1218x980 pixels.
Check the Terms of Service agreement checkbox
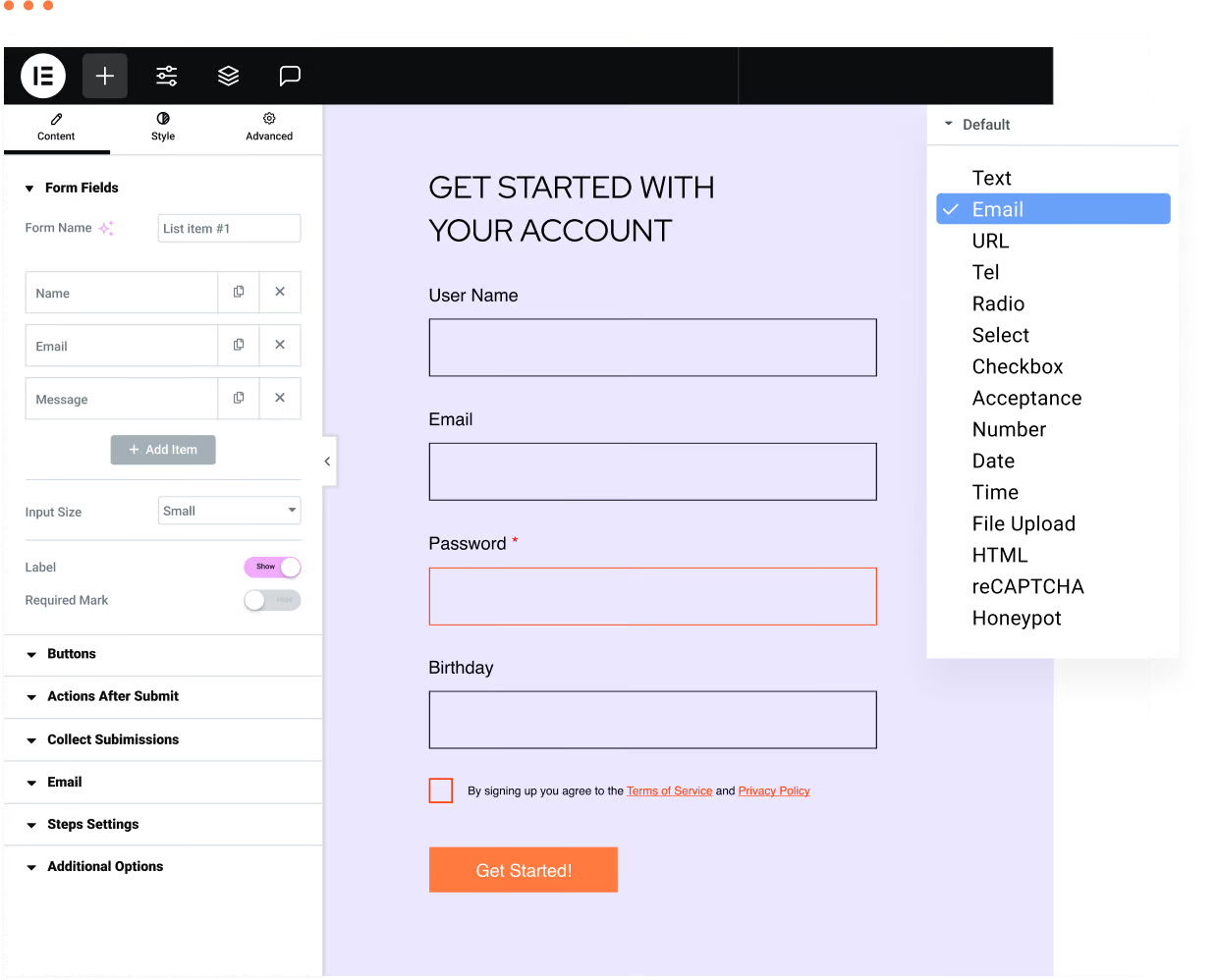point(440,790)
